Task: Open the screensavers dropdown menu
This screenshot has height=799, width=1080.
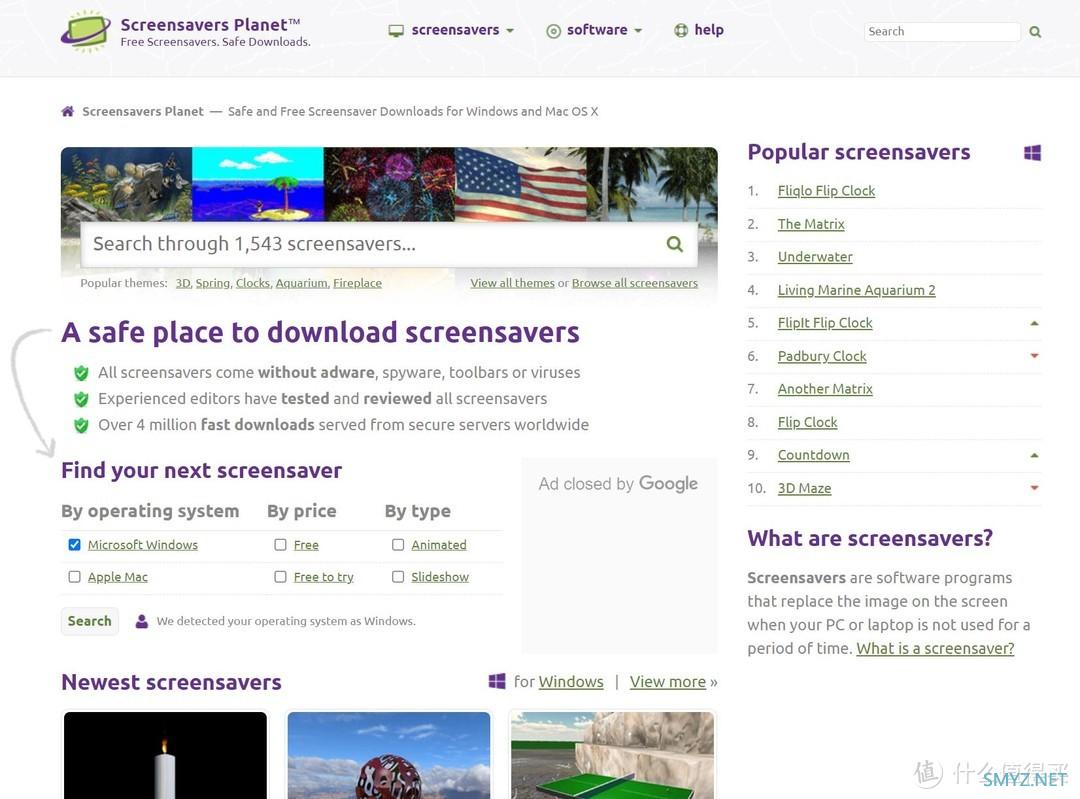Action: click(x=452, y=30)
